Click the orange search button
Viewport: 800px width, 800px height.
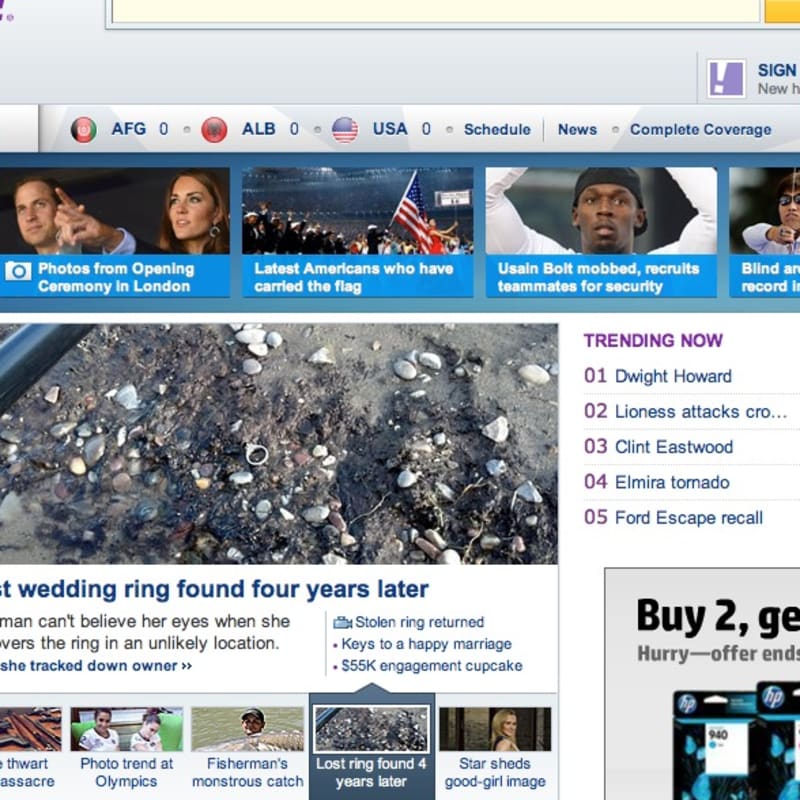782,11
